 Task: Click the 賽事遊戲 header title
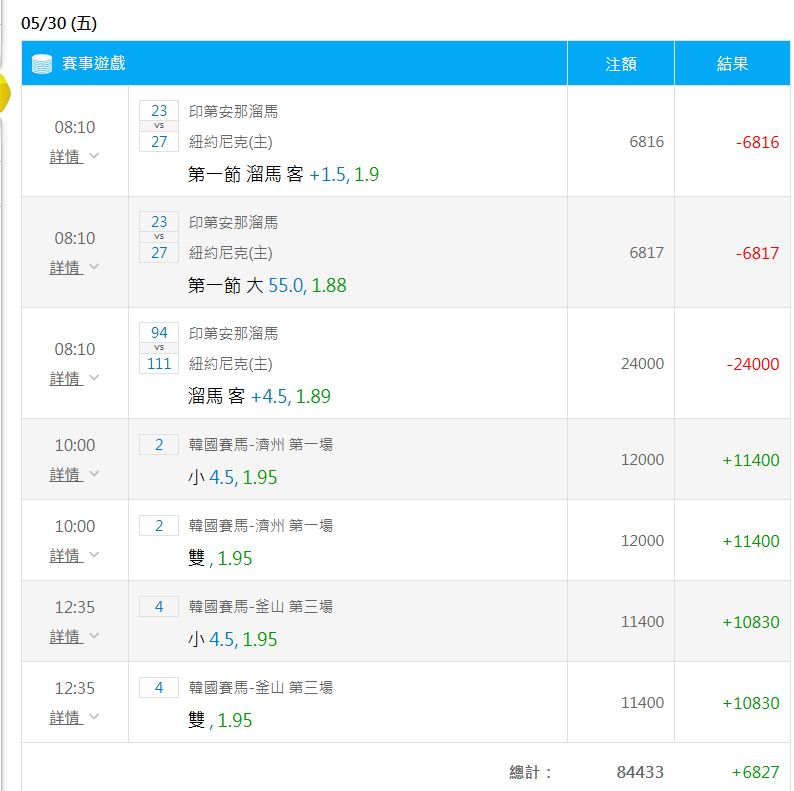[94, 63]
